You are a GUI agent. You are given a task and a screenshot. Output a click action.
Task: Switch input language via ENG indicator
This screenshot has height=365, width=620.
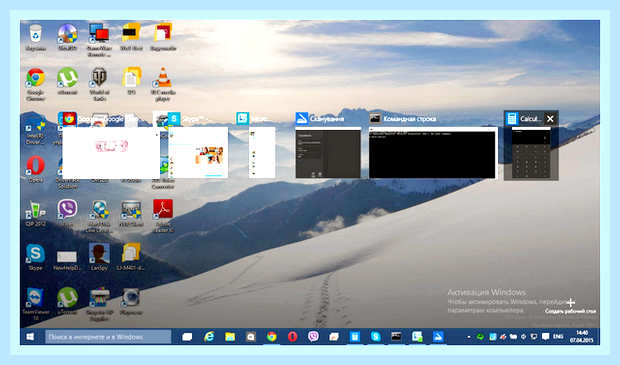tap(558, 337)
